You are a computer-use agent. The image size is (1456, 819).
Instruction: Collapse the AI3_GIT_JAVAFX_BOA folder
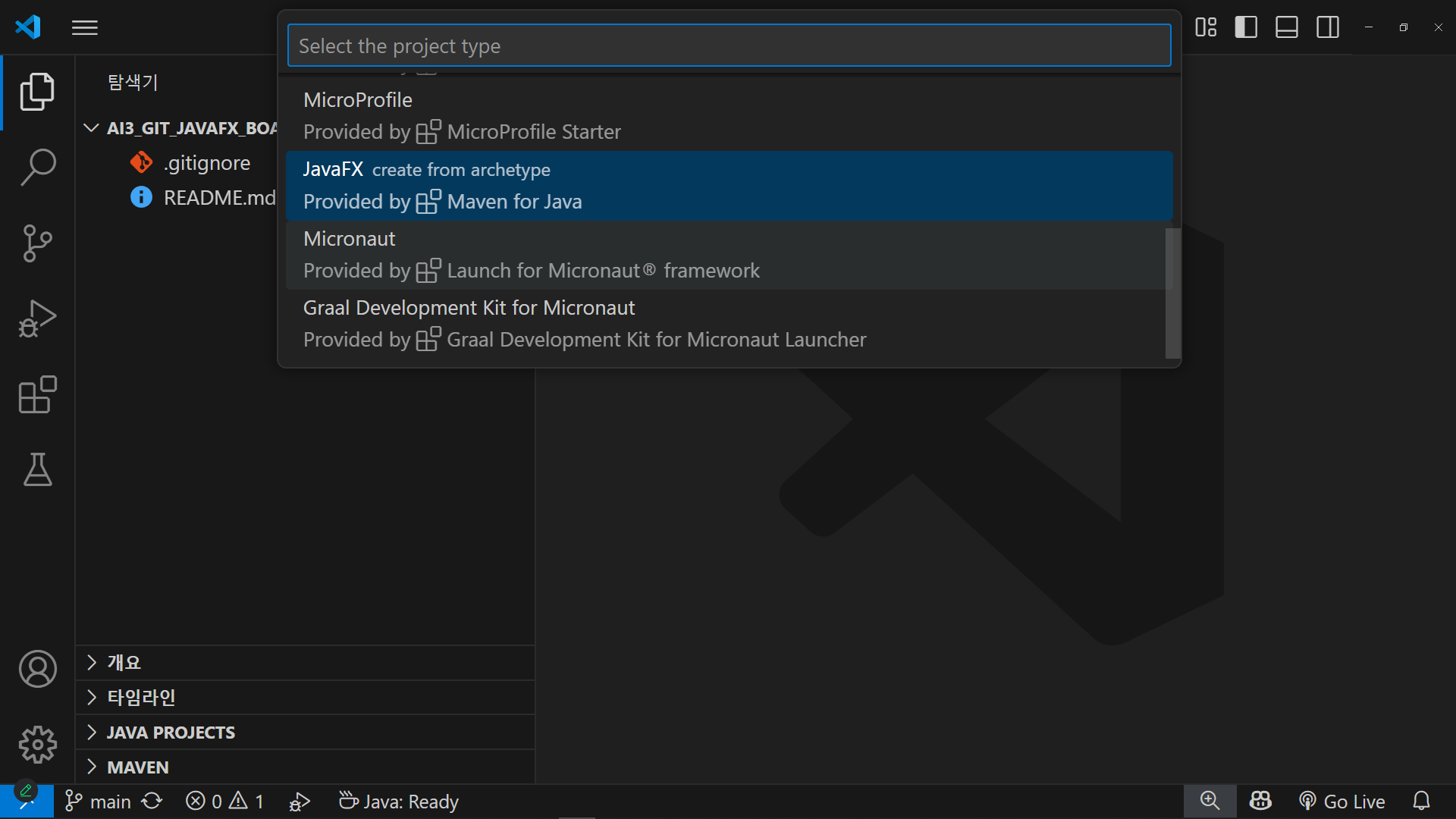click(x=180, y=128)
